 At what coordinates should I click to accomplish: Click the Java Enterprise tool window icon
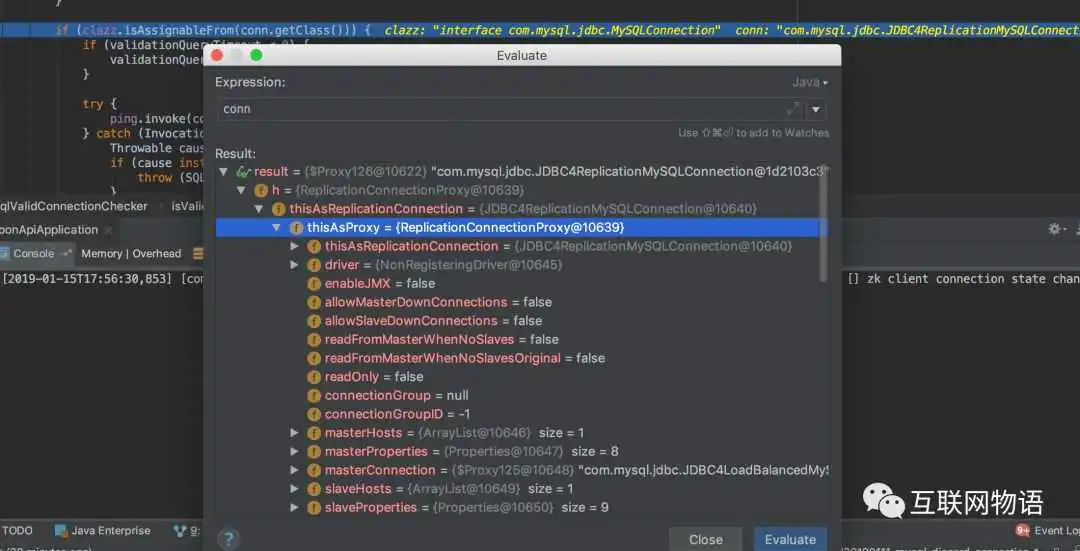coord(61,530)
